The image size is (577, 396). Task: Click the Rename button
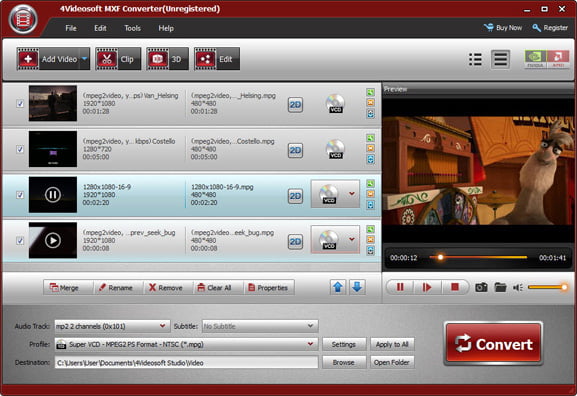pyautogui.click(x=118, y=288)
